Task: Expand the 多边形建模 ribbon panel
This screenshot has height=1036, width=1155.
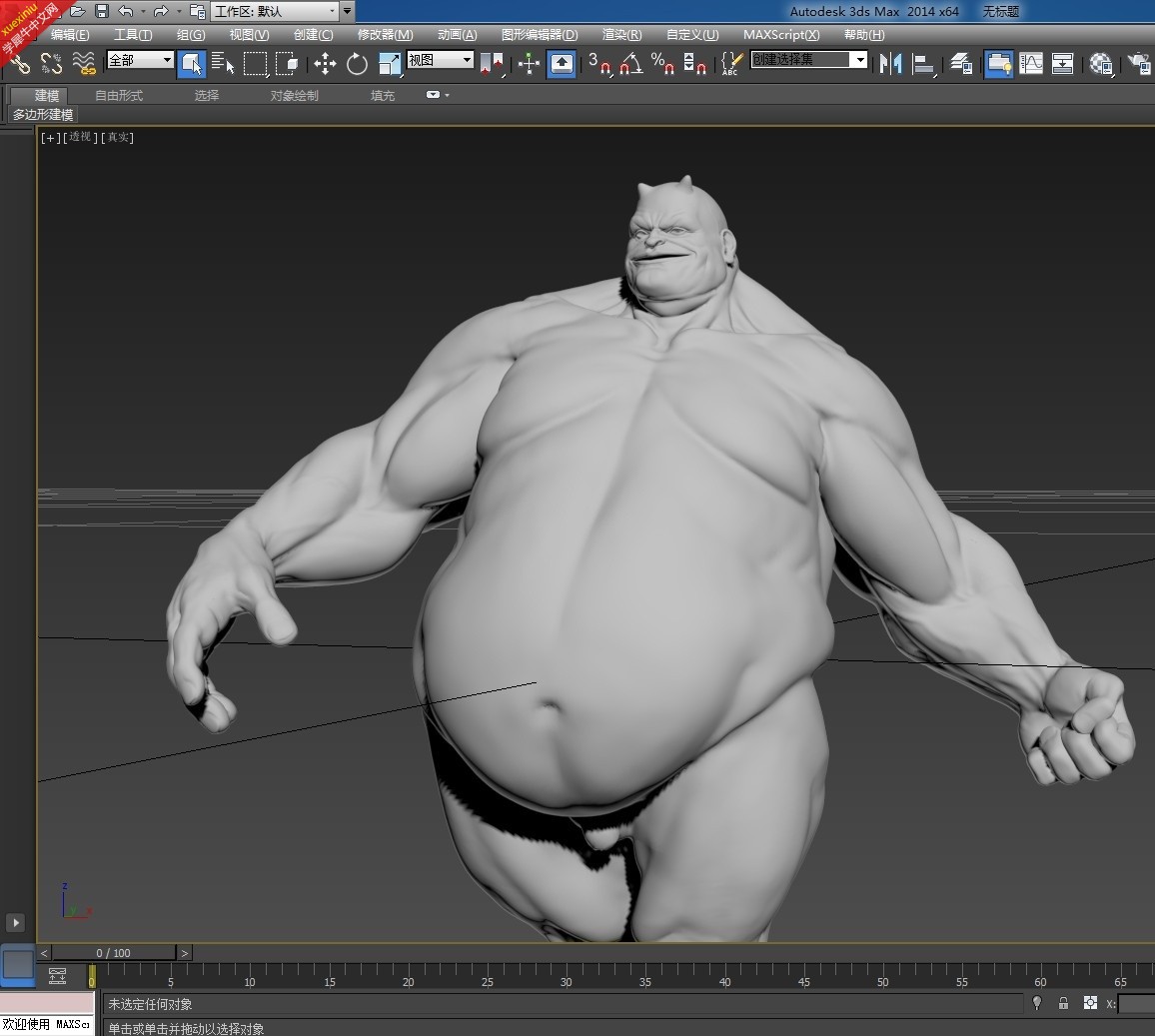Action: (x=43, y=114)
